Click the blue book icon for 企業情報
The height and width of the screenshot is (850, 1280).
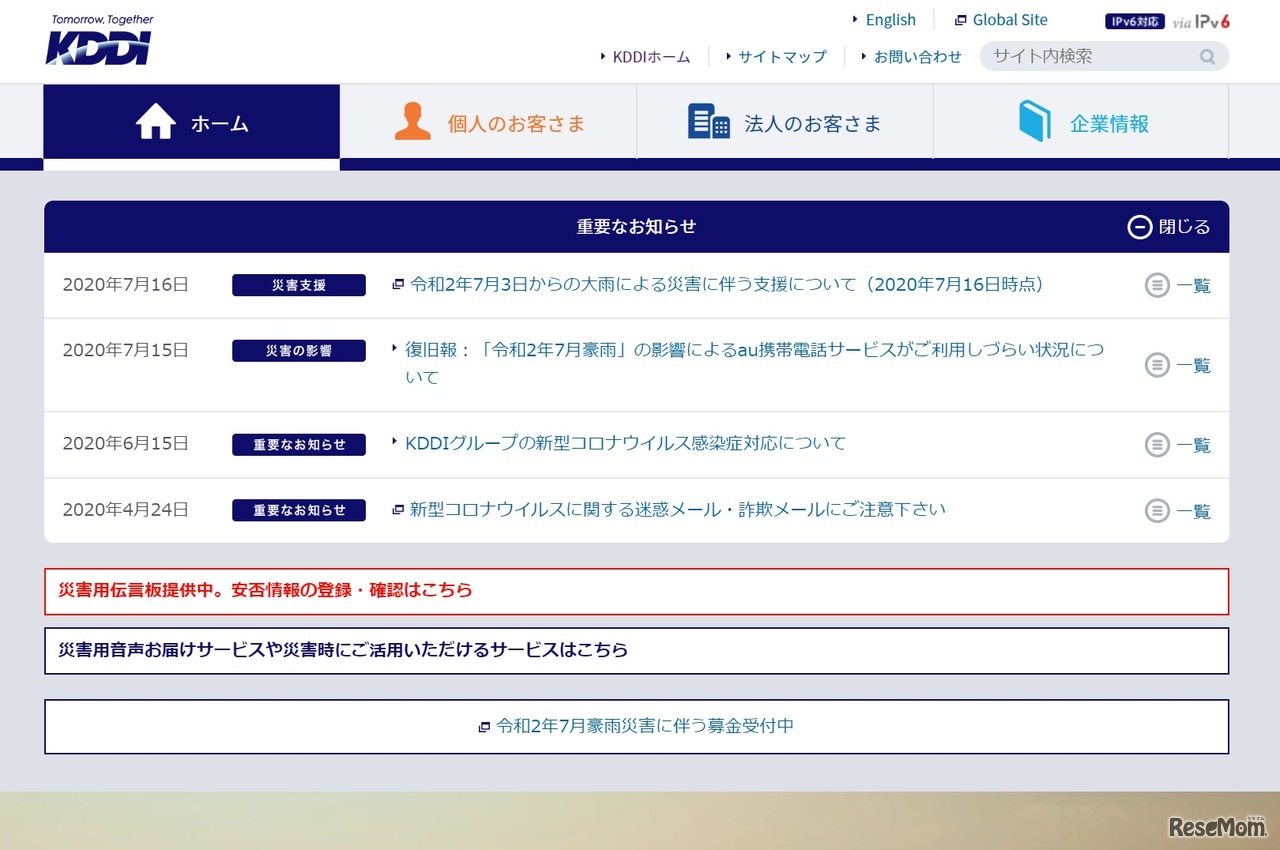[1035, 120]
